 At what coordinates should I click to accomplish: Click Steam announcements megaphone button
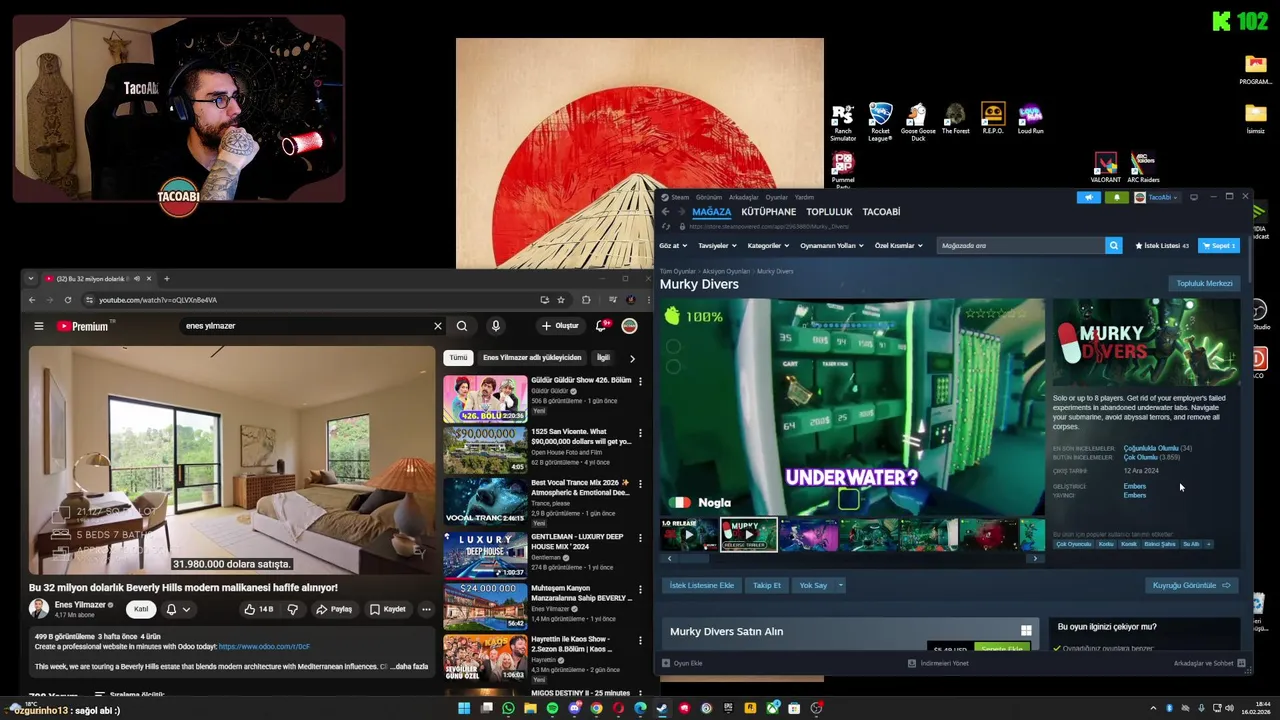(x=1089, y=197)
